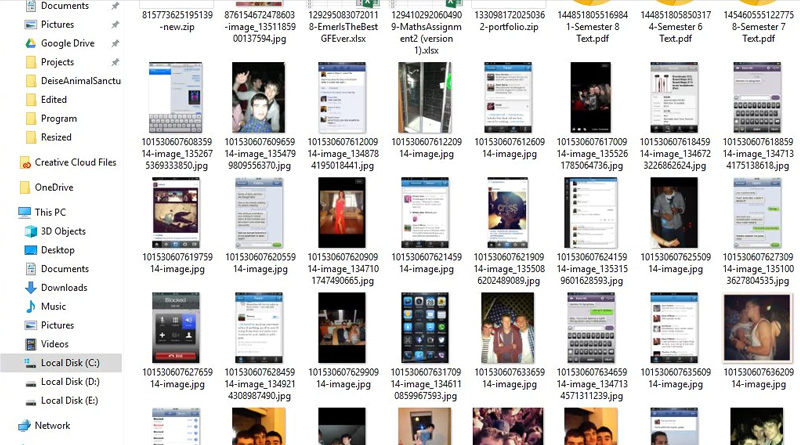Select thumbnail of file starting 101530607627309
The height and width of the screenshot is (445, 800).
coord(757,213)
